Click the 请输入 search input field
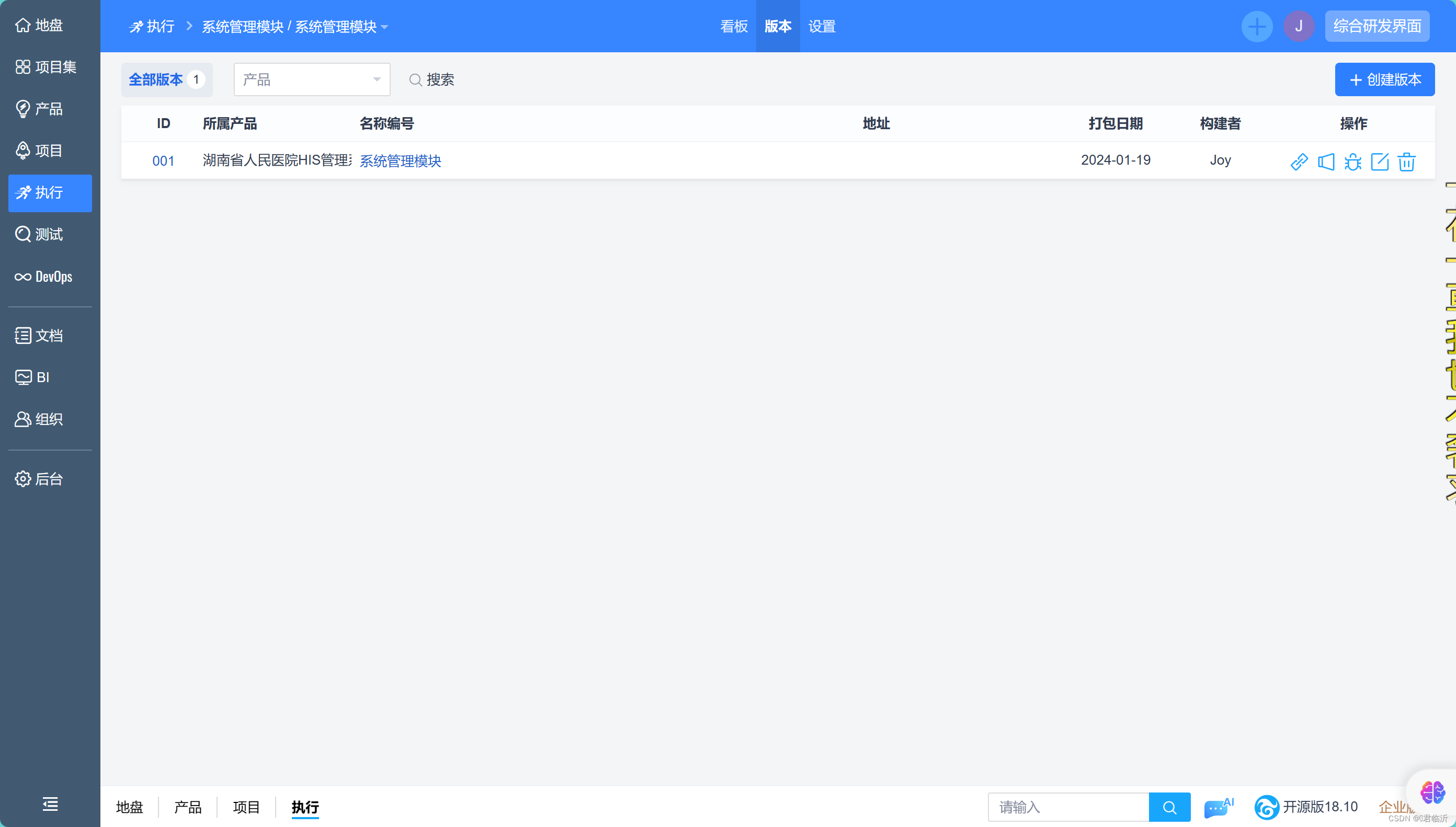 [1068, 807]
